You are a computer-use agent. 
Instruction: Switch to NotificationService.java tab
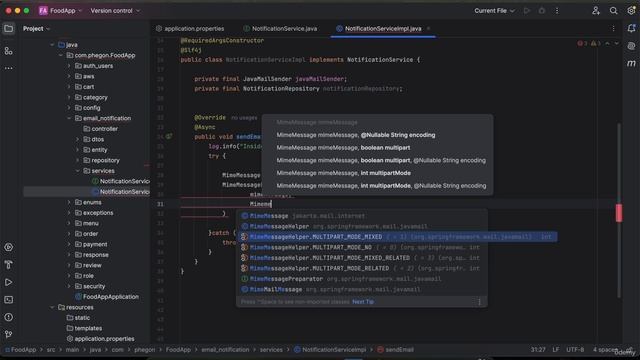pos(280,29)
